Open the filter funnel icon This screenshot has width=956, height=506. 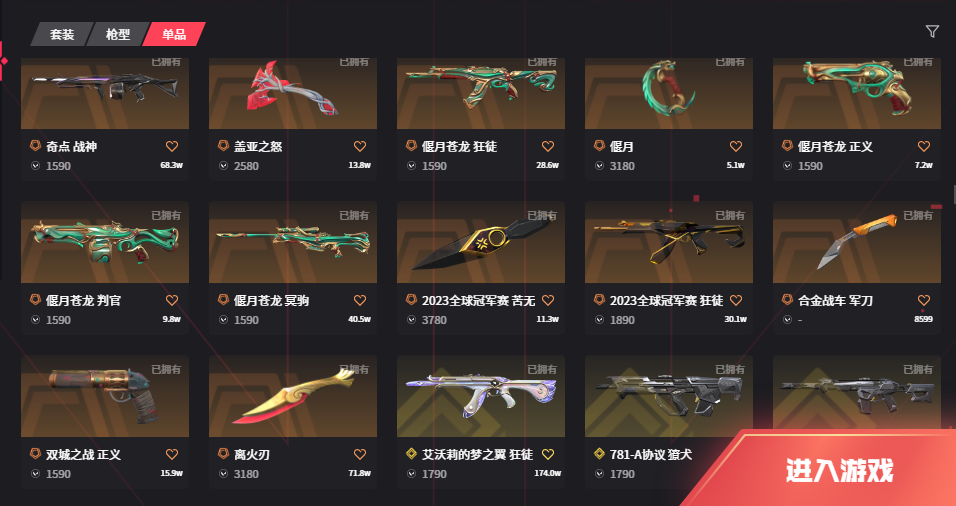pyautogui.click(x=932, y=32)
